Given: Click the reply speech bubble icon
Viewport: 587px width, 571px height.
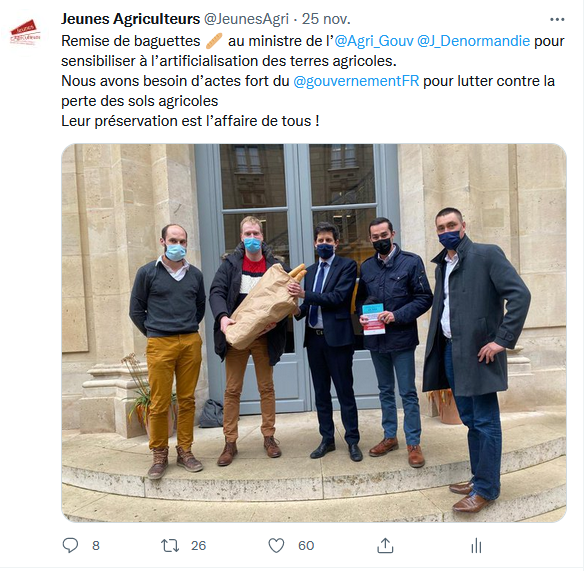Looking at the screenshot, I should [70, 545].
